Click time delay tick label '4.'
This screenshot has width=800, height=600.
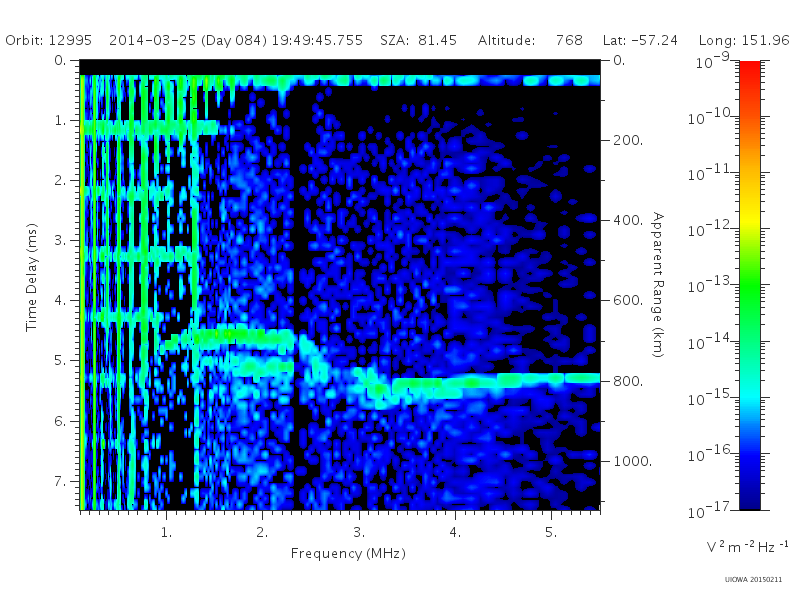click(x=60, y=301)
